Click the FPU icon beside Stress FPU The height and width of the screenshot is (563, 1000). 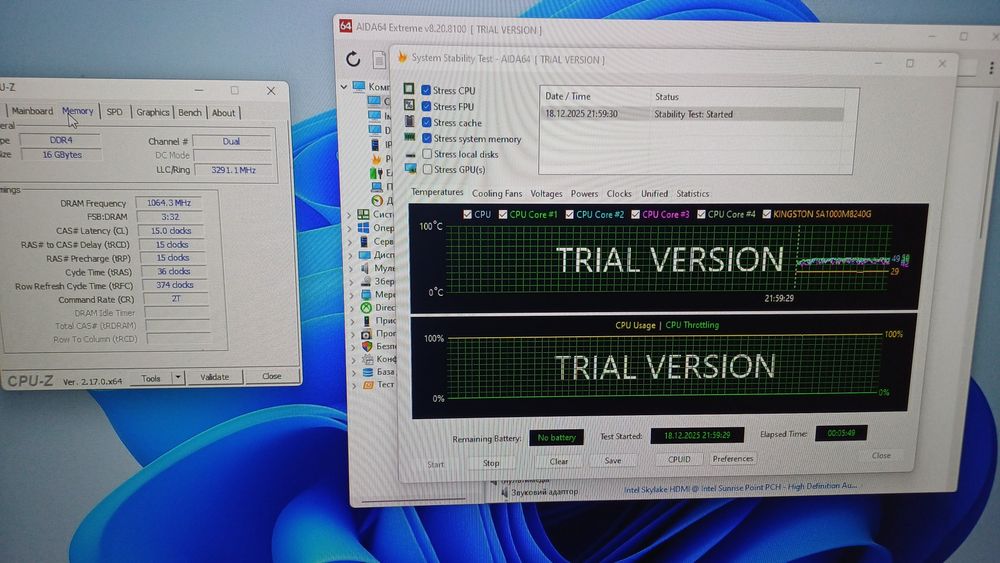409,105
